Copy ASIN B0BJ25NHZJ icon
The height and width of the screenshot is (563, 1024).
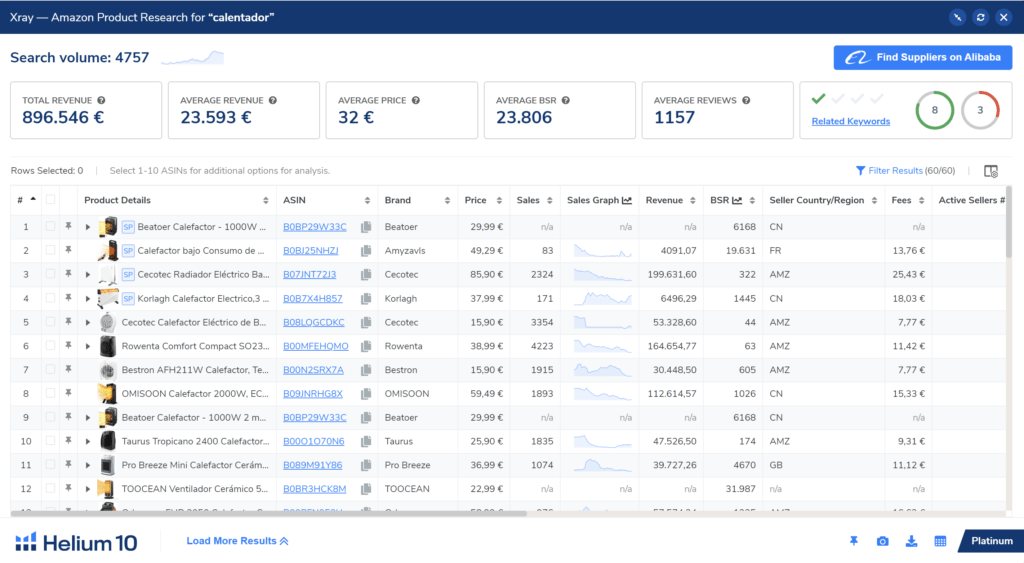click(x=366, y=251)
